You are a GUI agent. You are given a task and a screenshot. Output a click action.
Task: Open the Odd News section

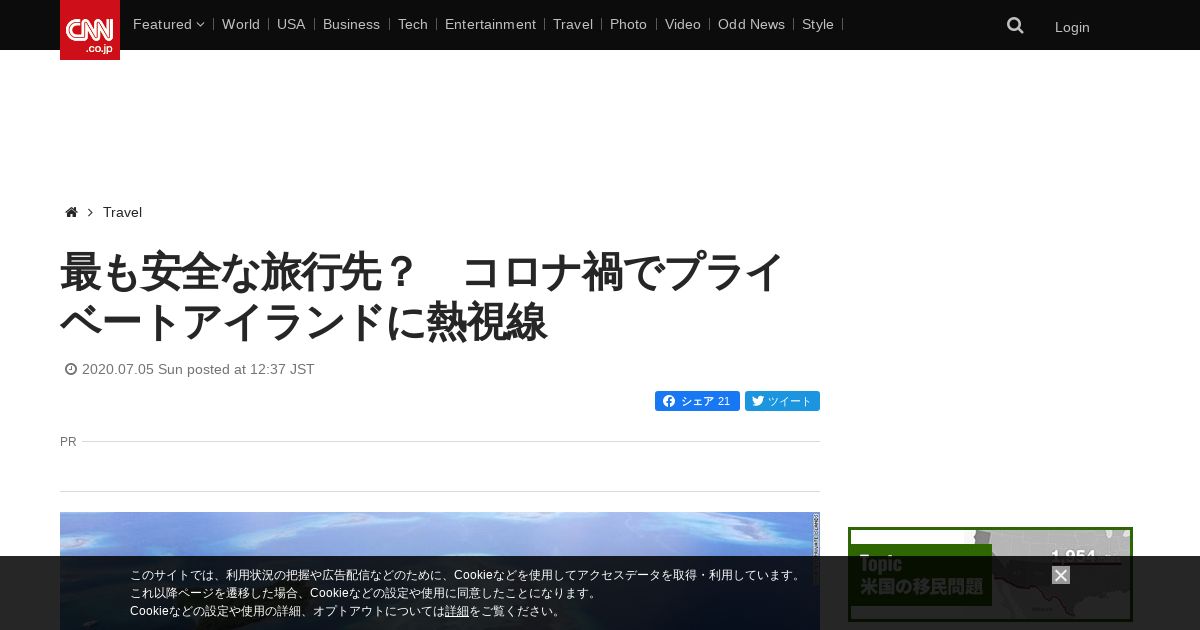[751, 24]
